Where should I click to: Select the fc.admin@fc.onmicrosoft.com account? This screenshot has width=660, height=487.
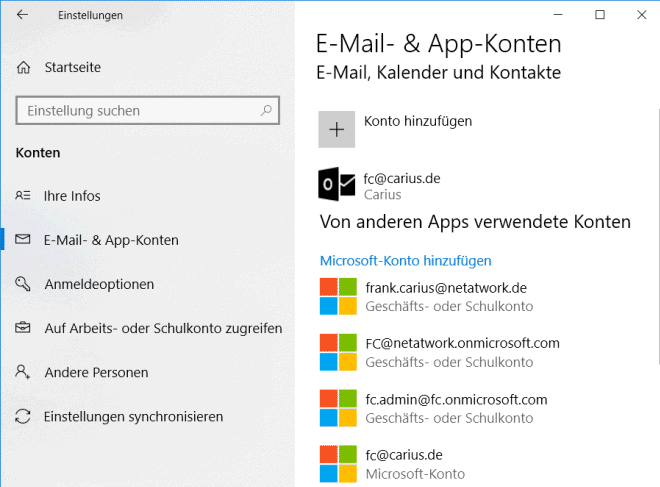coord(434,408)
